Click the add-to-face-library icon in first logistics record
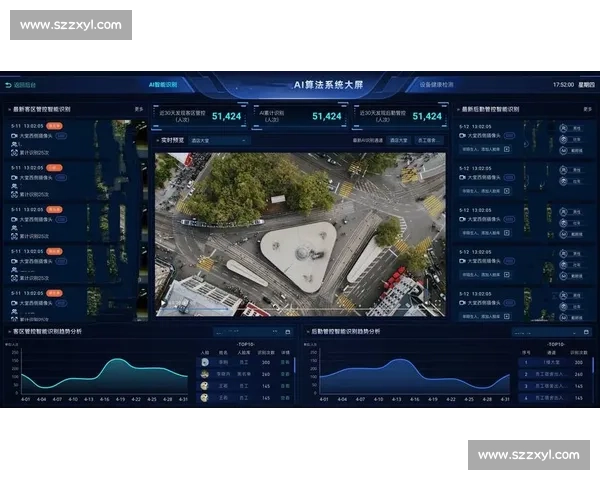600x480 pixels. click(507, 149)
